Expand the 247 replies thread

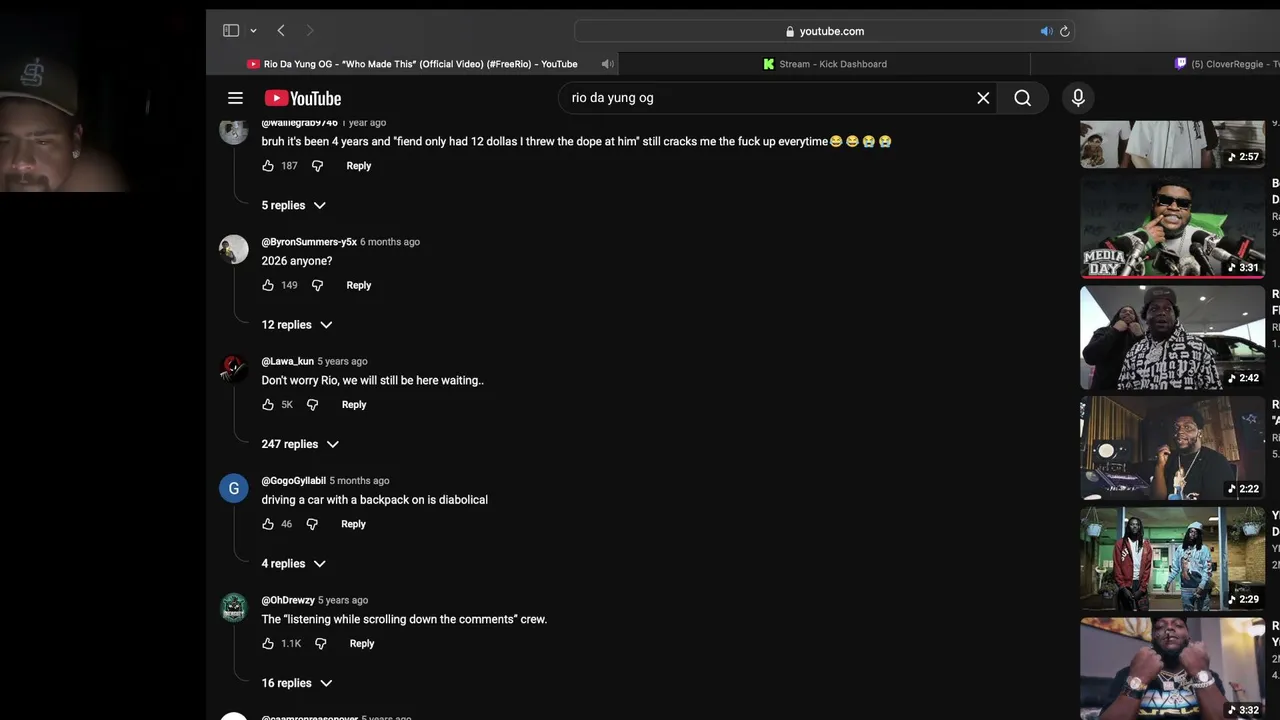tap(300, 444)
